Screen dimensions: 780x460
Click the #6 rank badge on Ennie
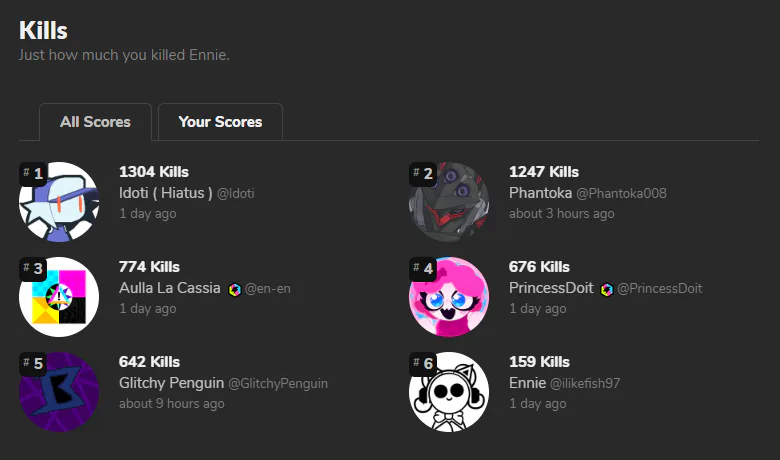(423, 364)
